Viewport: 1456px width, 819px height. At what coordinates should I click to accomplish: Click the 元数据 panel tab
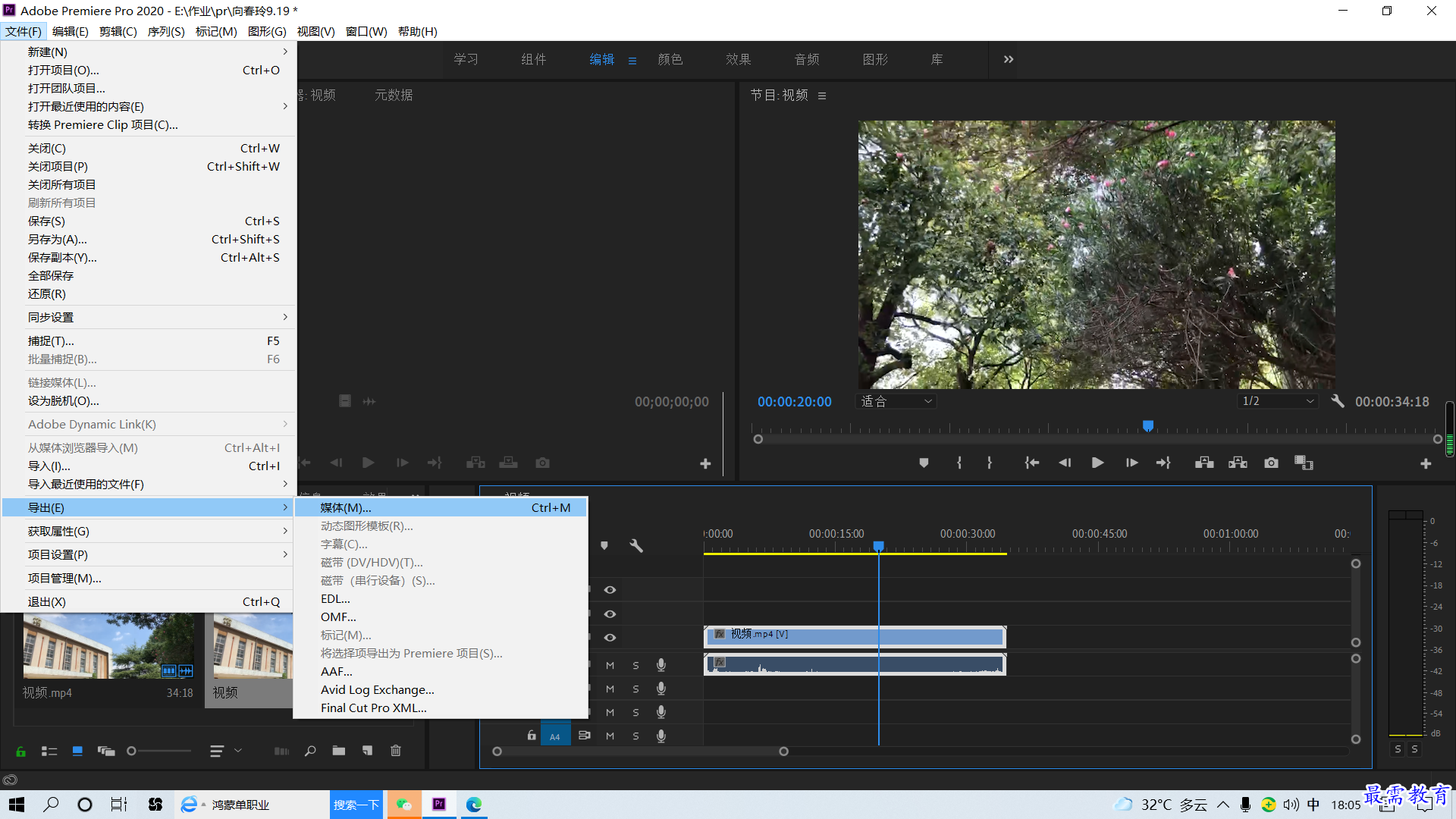click(x=394, y=95)
